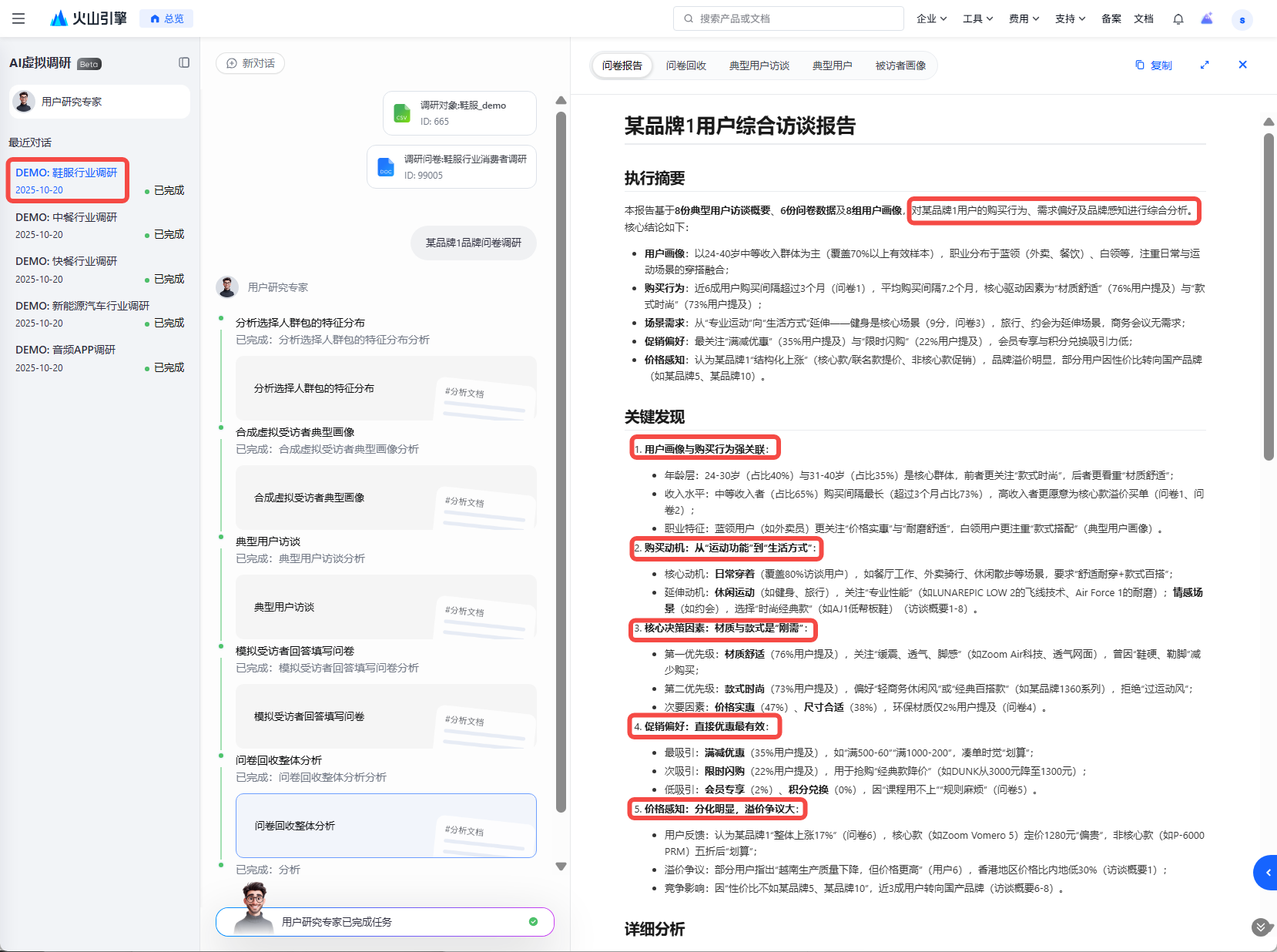Open the notifications bell
1277x952 pixels.
click(x=1178, y=18)
